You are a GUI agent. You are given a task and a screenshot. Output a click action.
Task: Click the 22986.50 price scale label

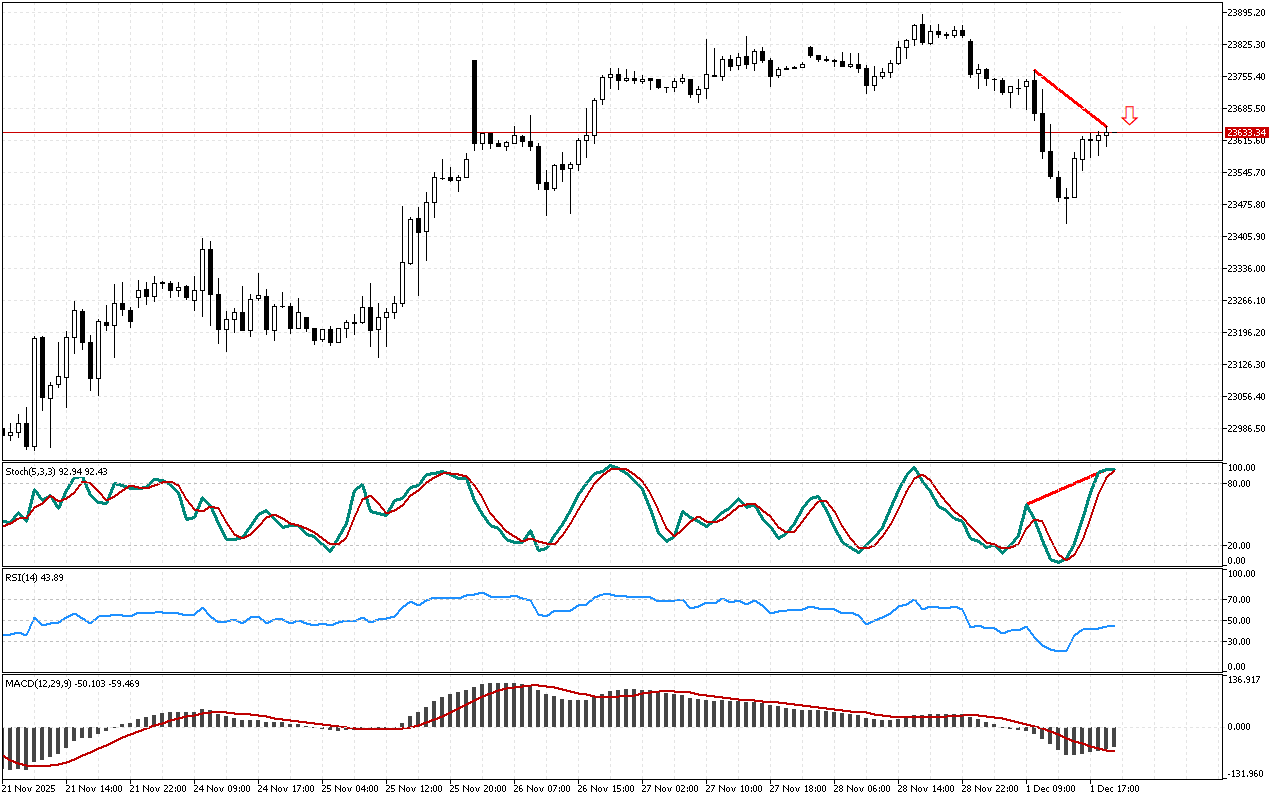(x=1246, y=429)
